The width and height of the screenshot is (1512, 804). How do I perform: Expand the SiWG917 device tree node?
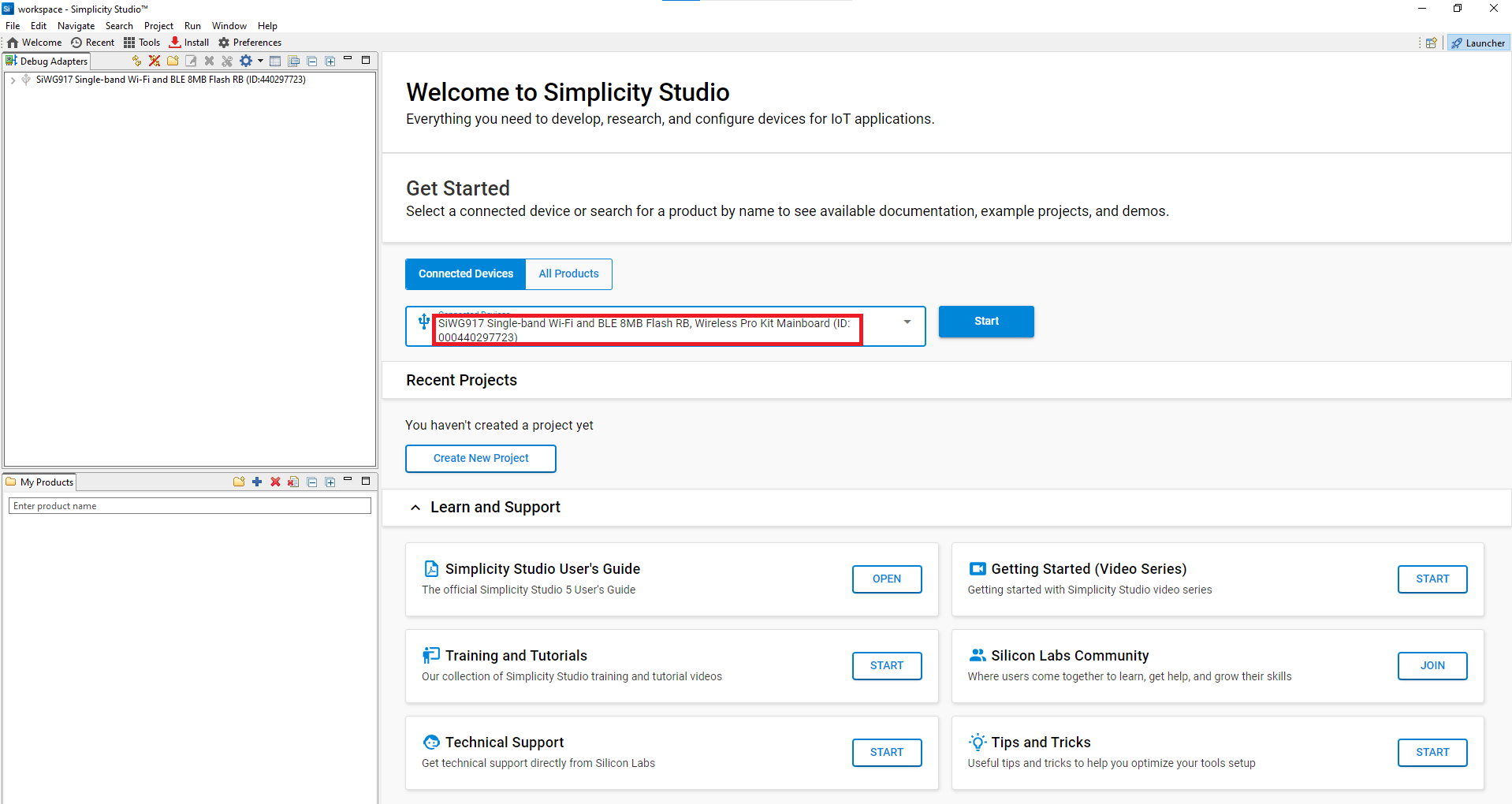[x=13, y=80]
